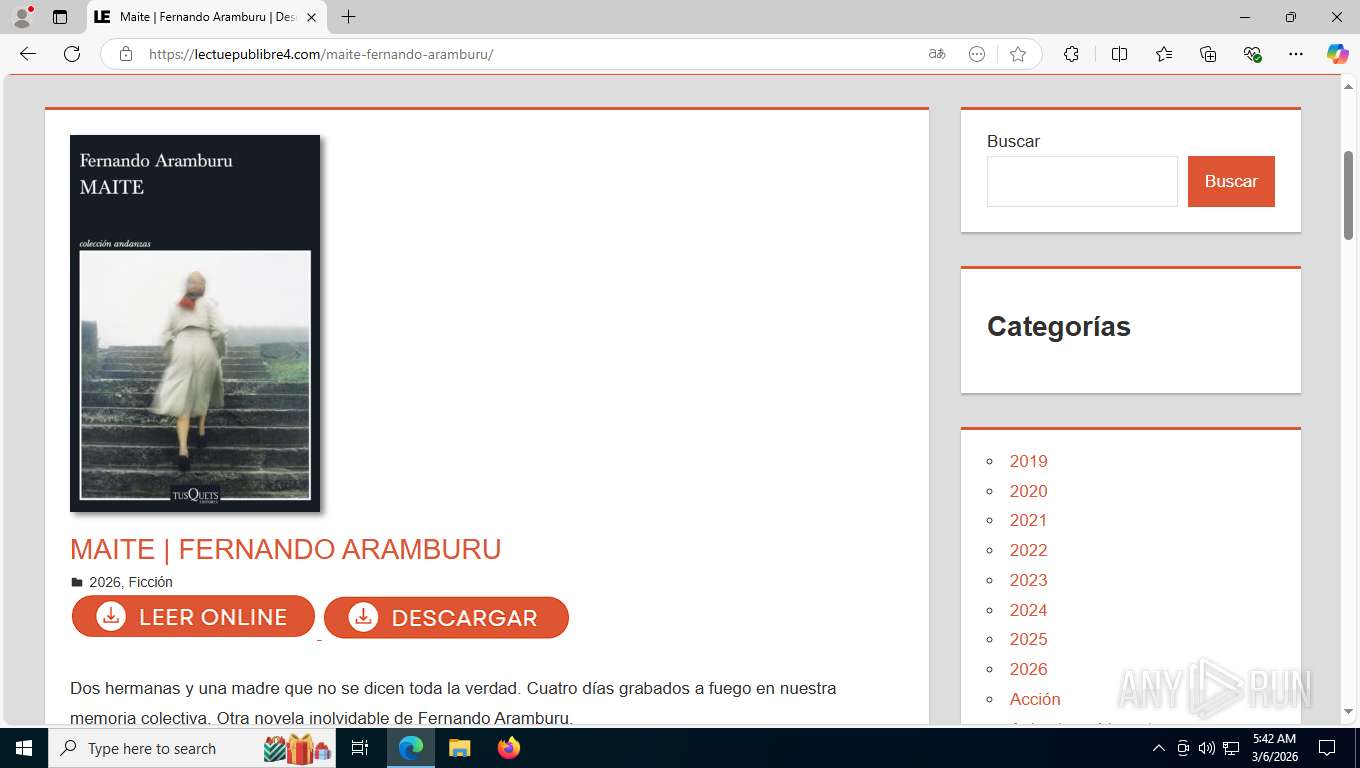
Task: Click the LEER ONLINE button
Action: click(193, 617)
